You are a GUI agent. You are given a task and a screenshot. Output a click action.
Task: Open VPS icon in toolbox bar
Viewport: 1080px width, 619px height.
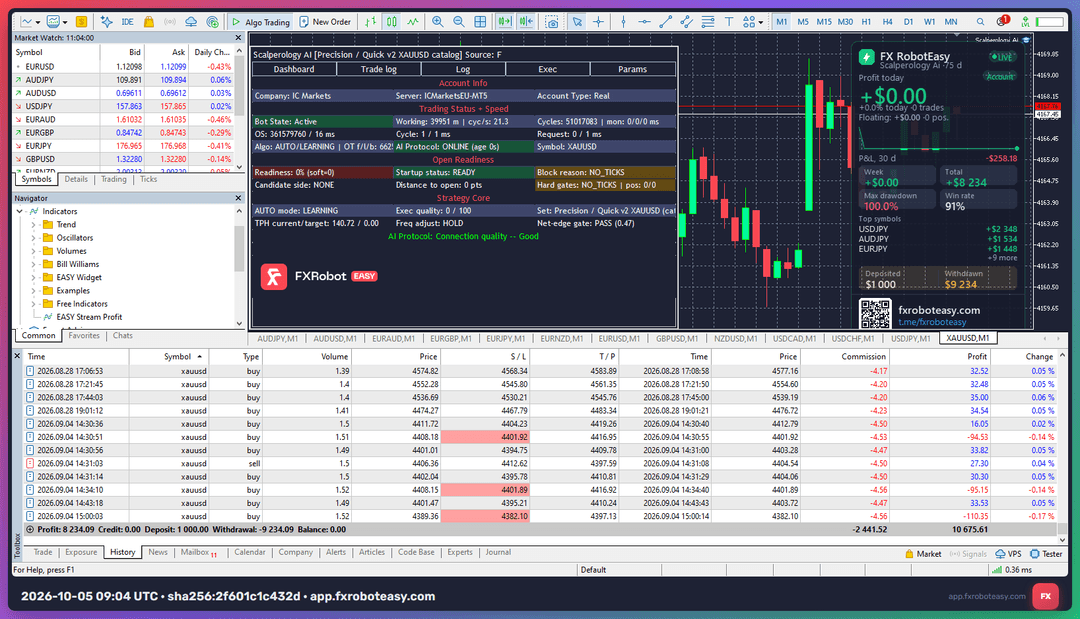(x=1008, y=554)
